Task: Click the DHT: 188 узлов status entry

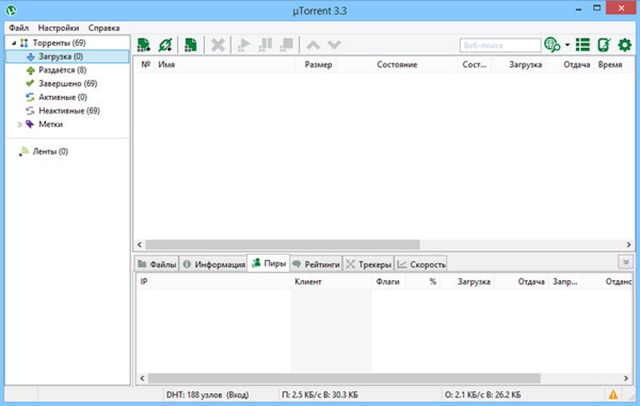Action: click(x=207, y=395)
